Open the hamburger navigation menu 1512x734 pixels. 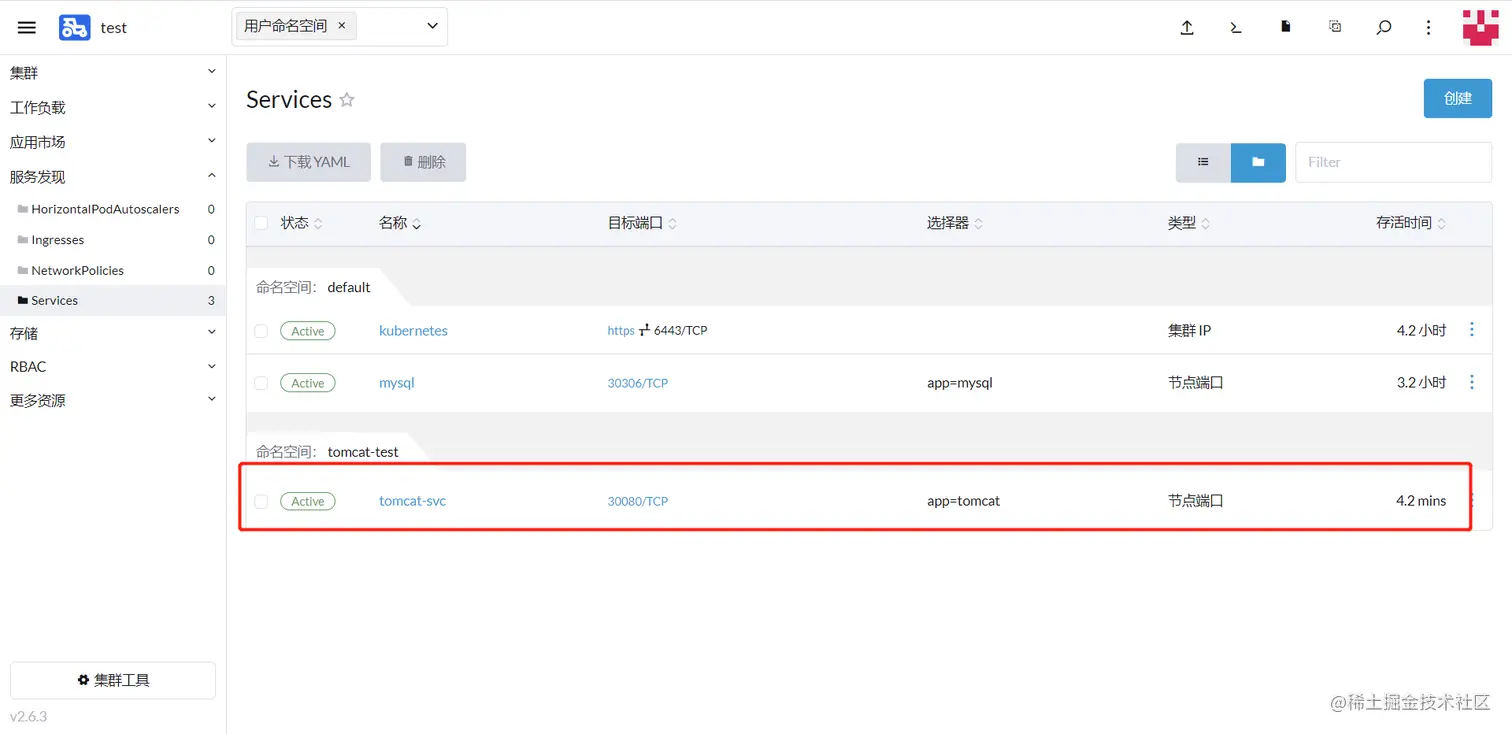(27, 28)
